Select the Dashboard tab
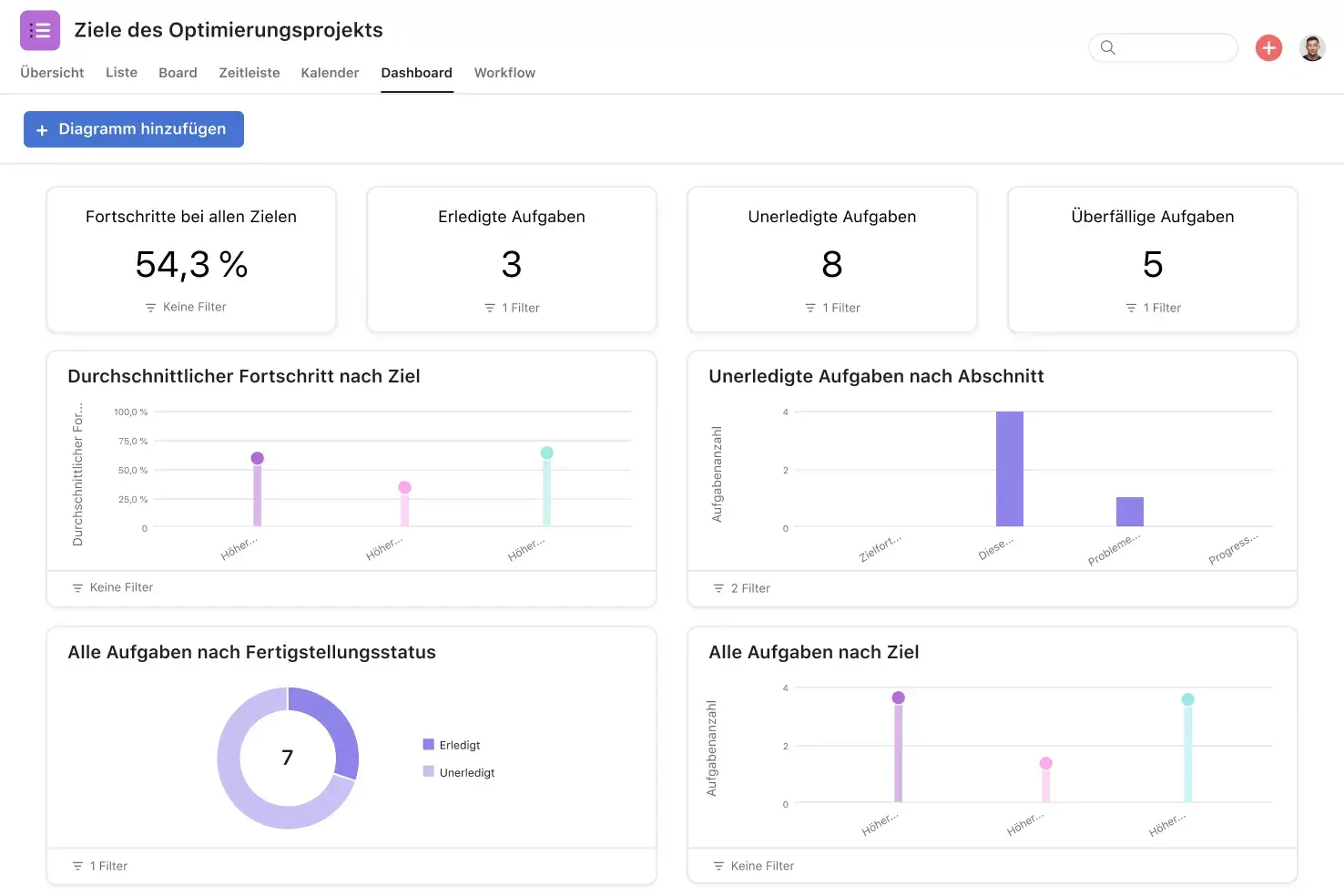The image size is (1344, 896). 416,73
